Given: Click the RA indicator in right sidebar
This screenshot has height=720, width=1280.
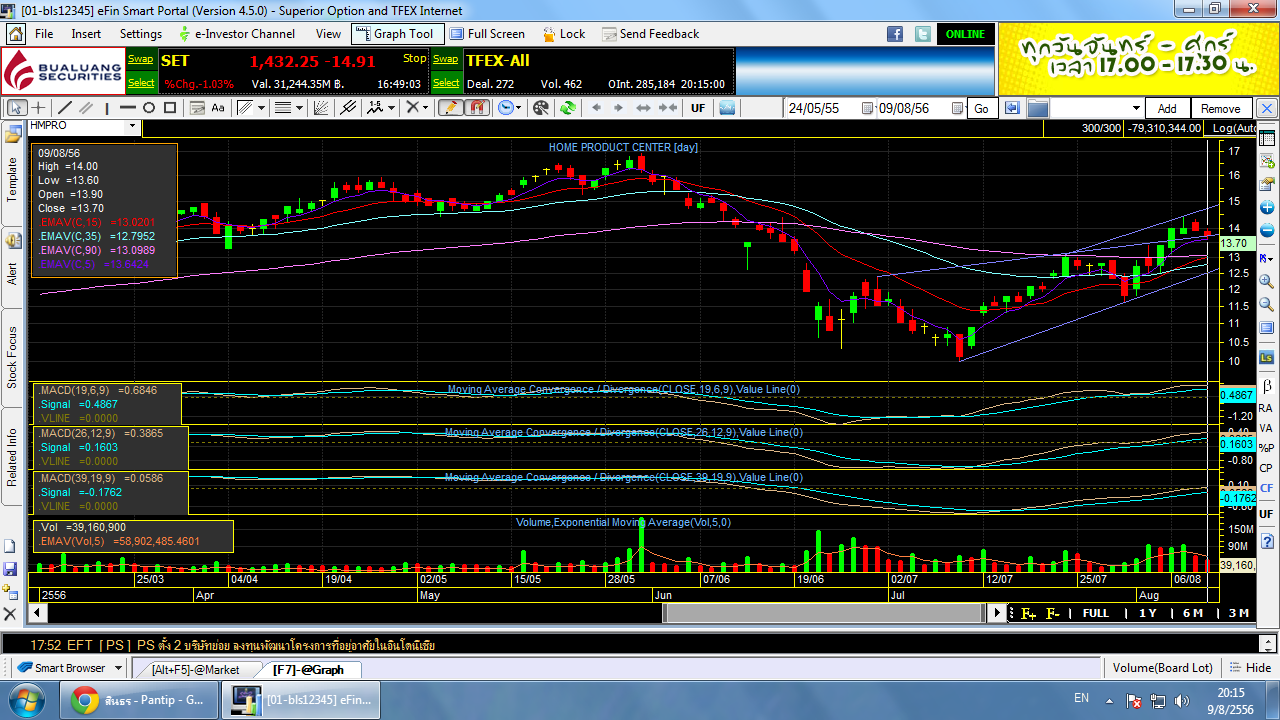Looking at the screenshot, I should pos(1266,408).
